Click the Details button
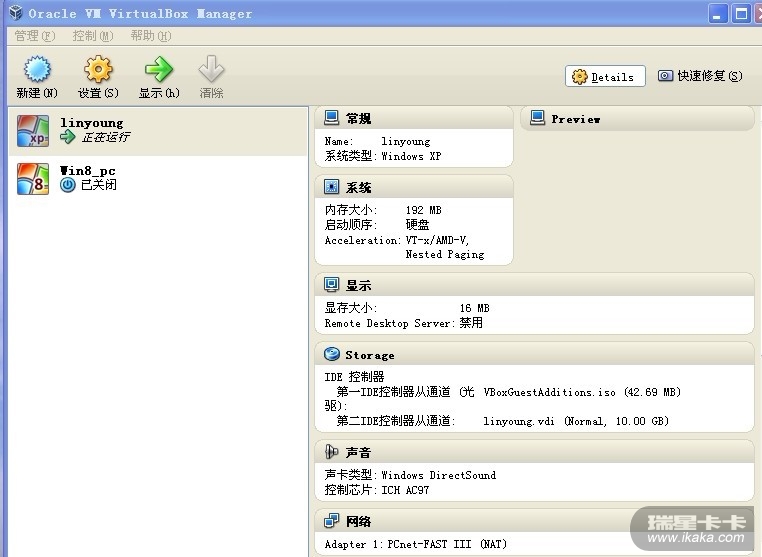This screenshot has height=557, width=762. (x=605, y=76)
